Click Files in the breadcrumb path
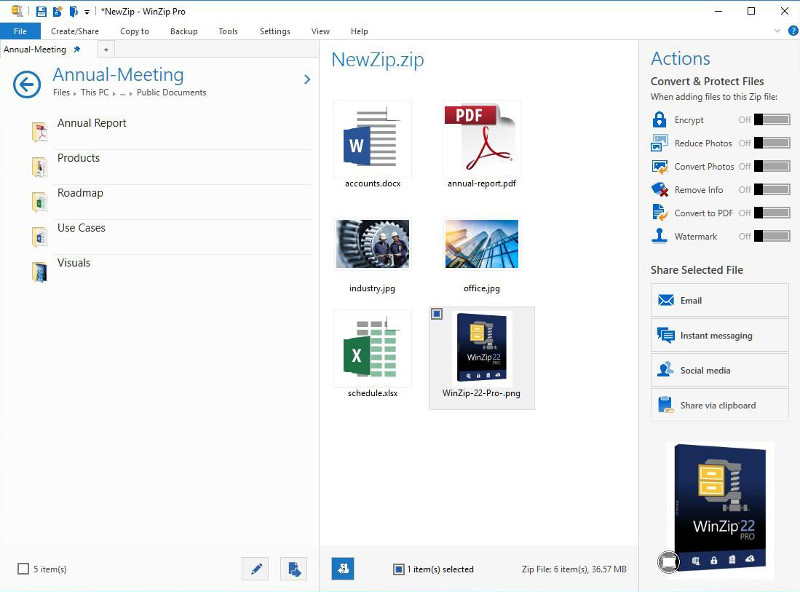 [61, 92]
